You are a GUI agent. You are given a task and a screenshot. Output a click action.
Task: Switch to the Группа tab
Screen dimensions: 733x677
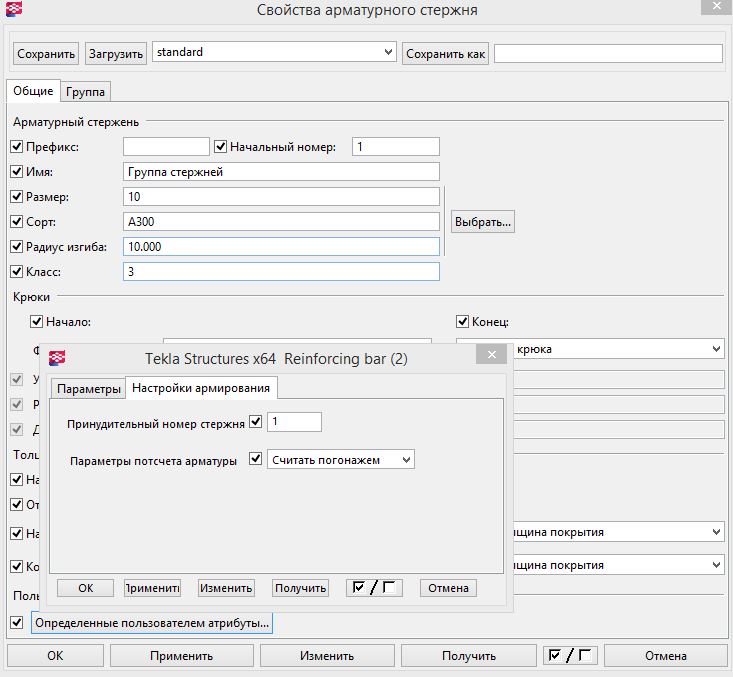click(86, 92)
